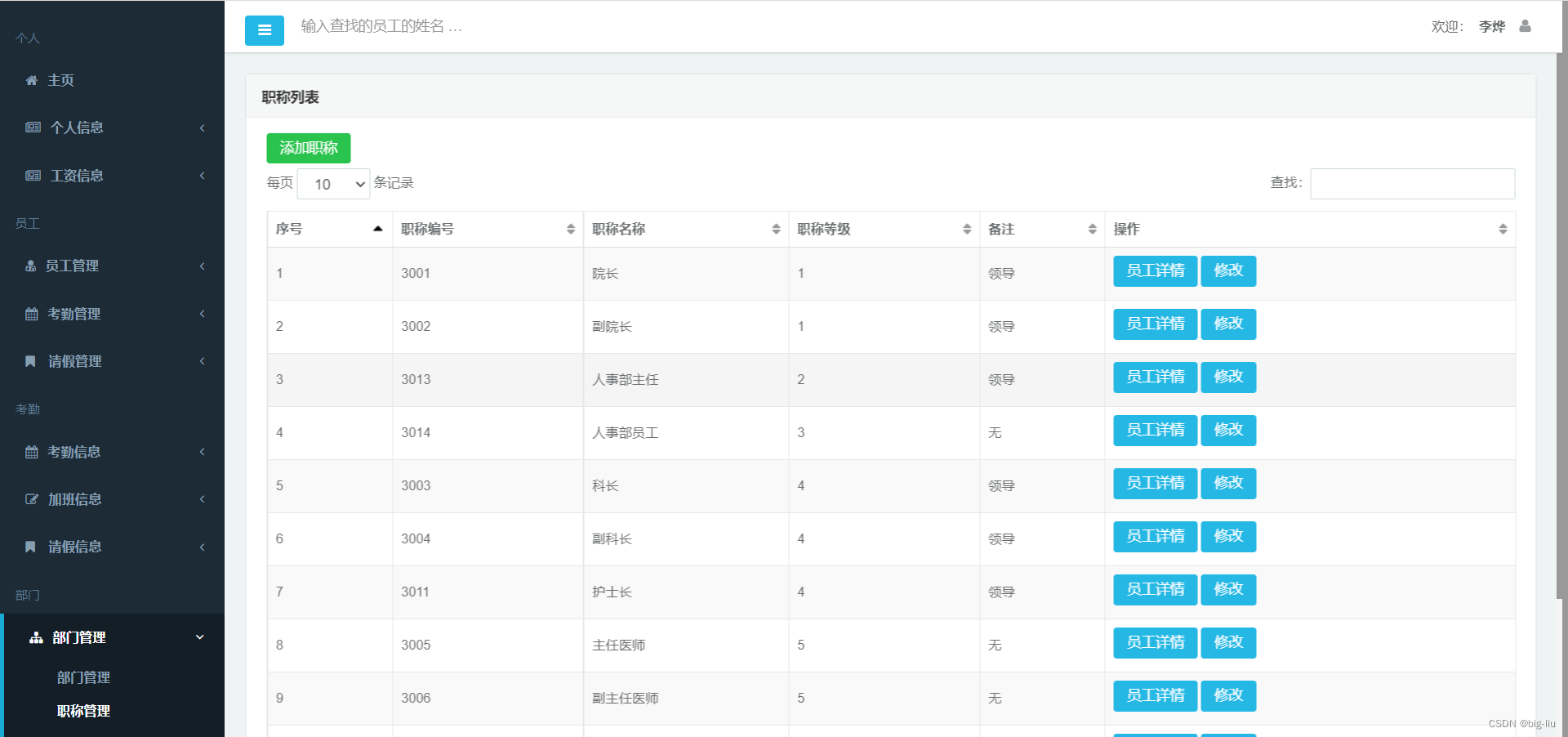Screen dimensions: 1568x737
Task: Click the 主任医师 title cell
Action: point(686,645)
